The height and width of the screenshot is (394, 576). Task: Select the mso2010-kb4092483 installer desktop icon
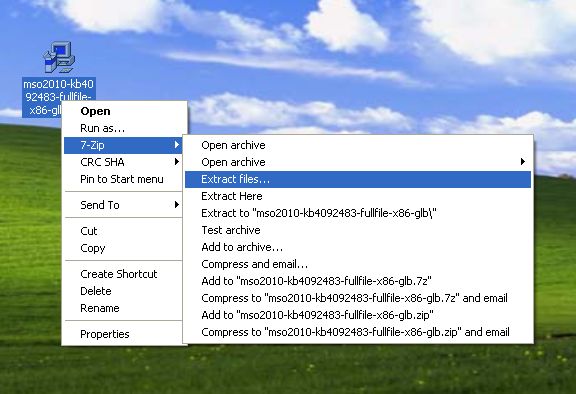(x=59, y=58)
